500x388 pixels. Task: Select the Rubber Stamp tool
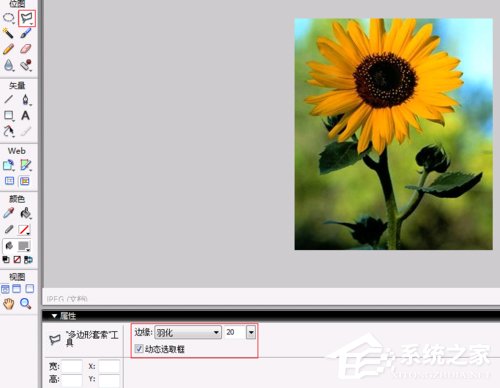[x=26, y=65]
